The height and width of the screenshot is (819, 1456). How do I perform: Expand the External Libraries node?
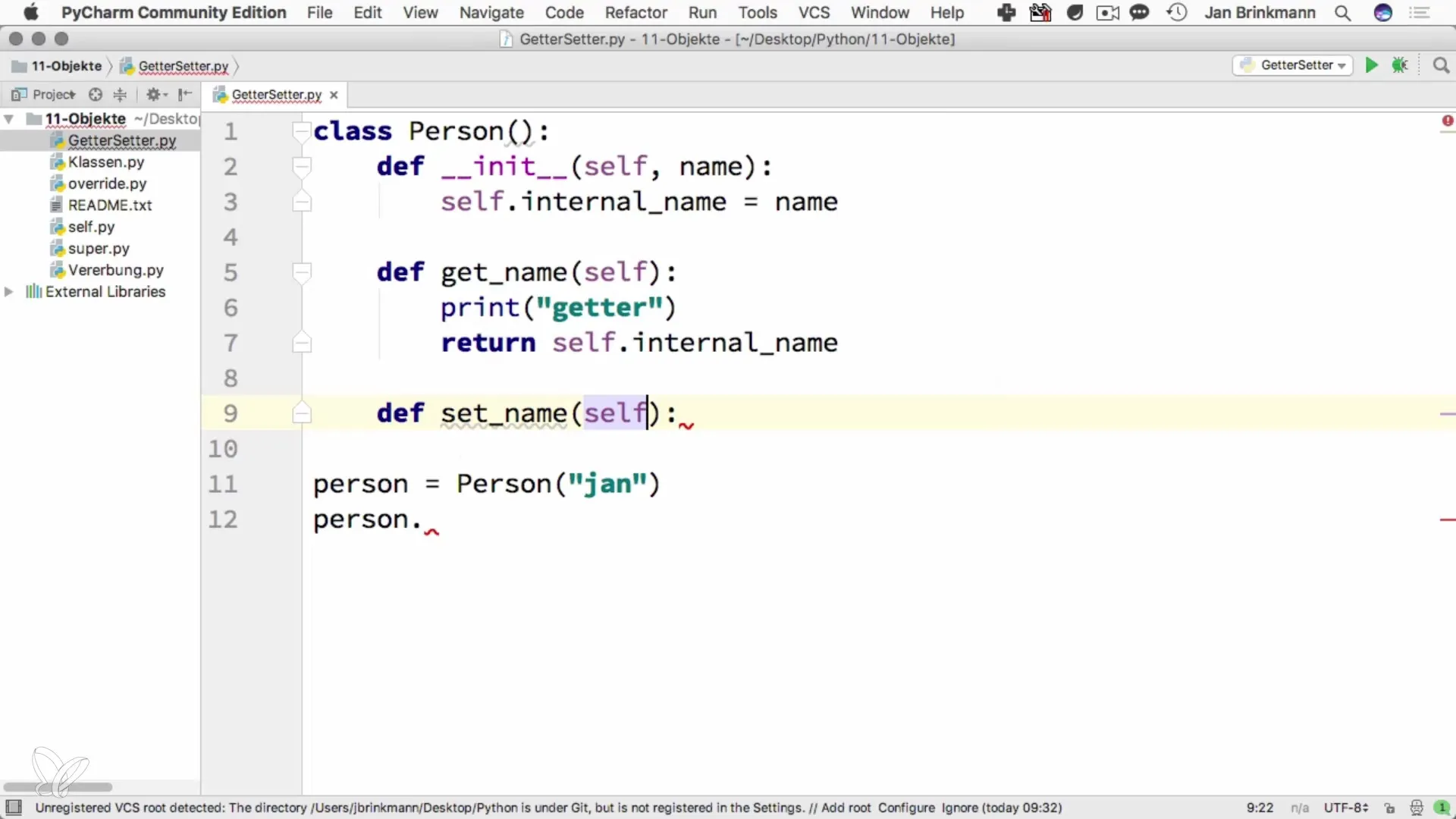click(x=9, y=292)
